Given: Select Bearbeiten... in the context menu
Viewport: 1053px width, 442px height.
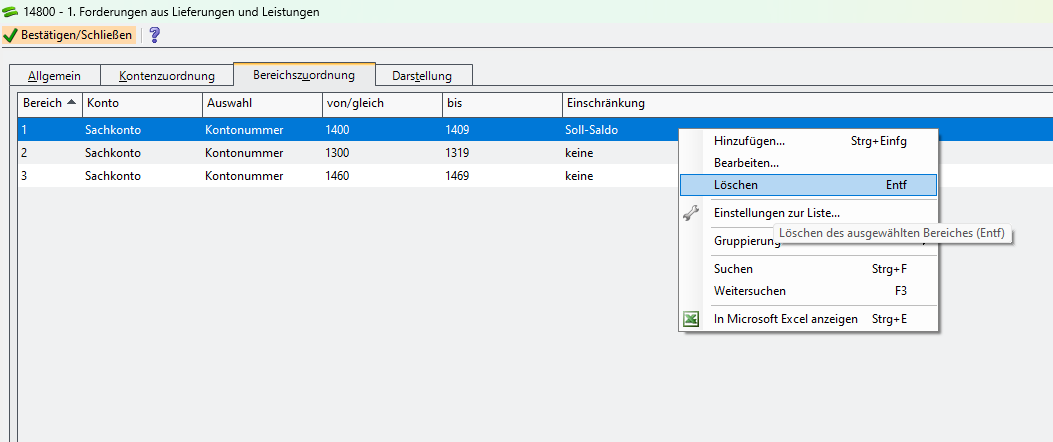Looking at the screenshot, I should click(x=746, y=162).
